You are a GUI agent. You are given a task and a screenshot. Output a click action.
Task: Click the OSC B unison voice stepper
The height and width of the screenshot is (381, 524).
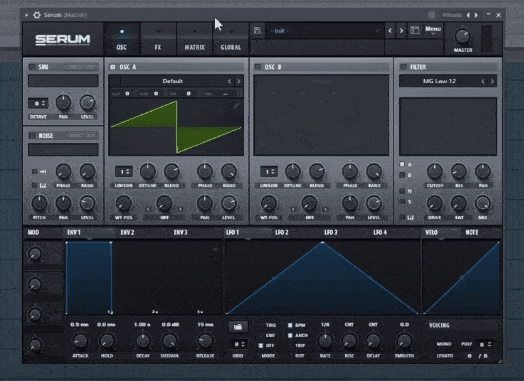[269, 172]
